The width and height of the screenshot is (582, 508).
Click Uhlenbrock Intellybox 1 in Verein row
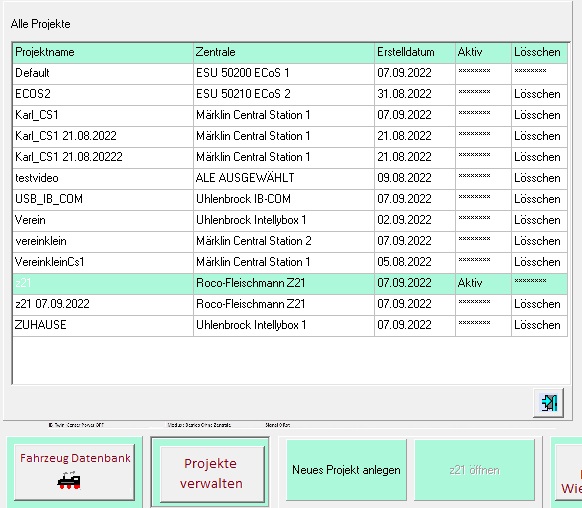click(284, 220)
